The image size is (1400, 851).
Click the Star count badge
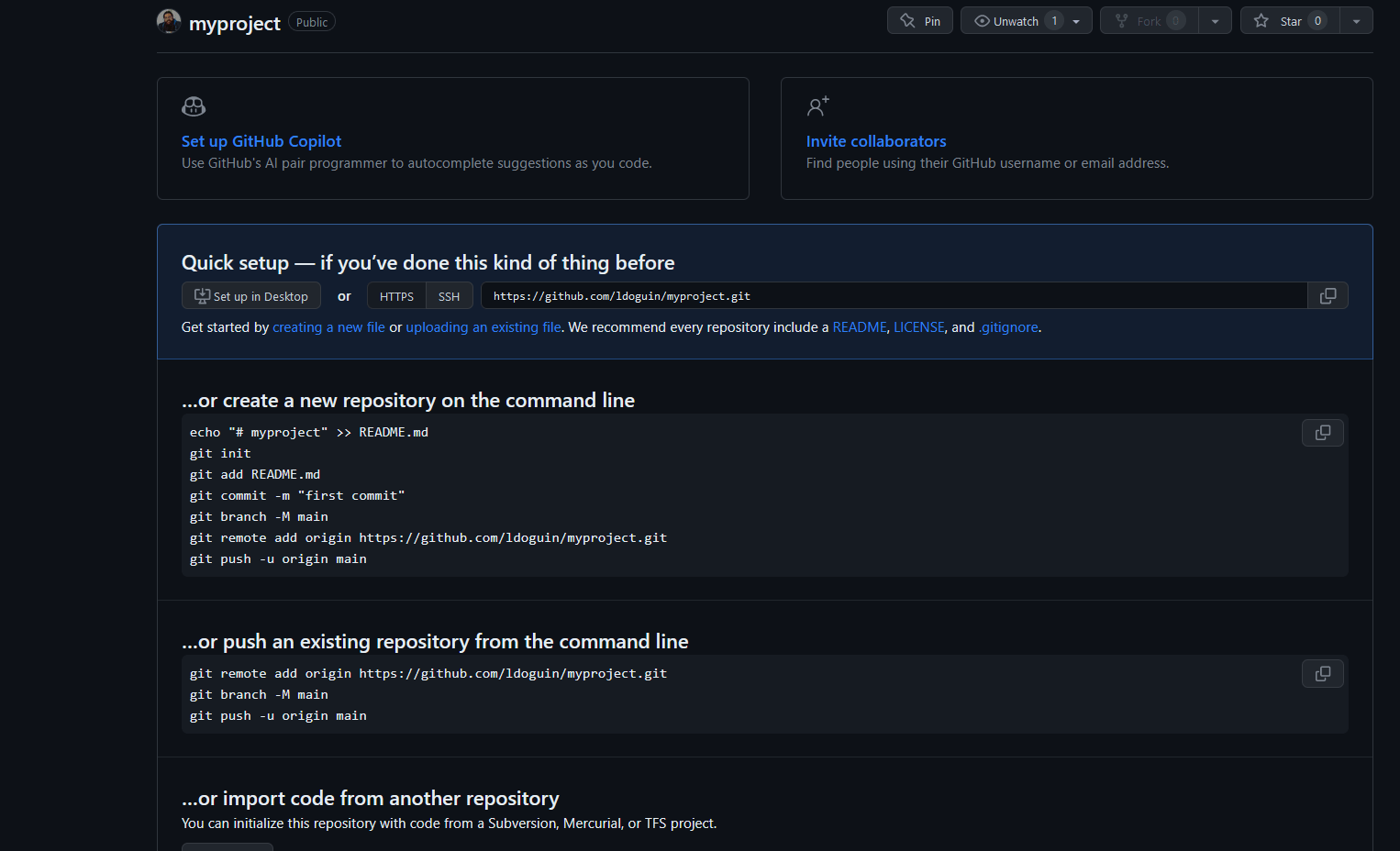tap(1317, 21)
